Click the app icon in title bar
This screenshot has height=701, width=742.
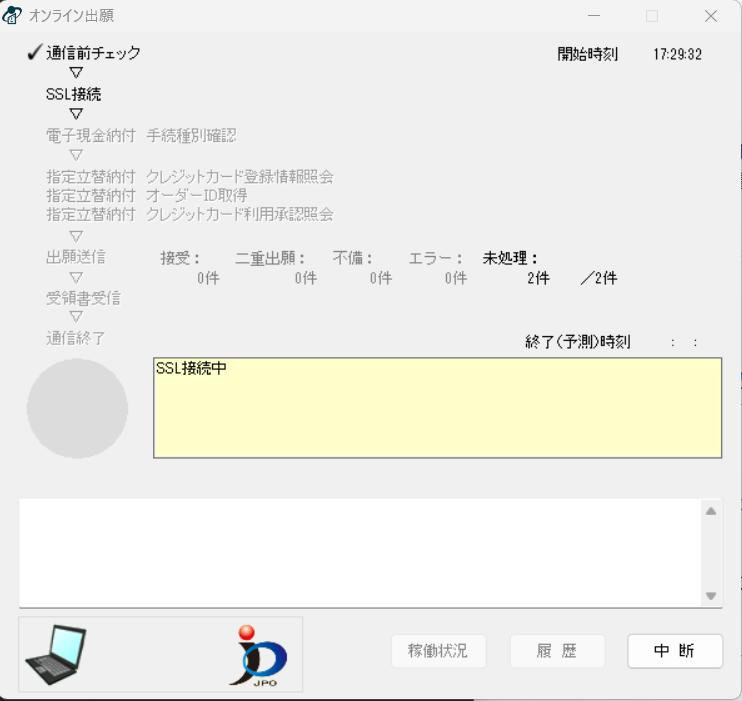[13, 16]
